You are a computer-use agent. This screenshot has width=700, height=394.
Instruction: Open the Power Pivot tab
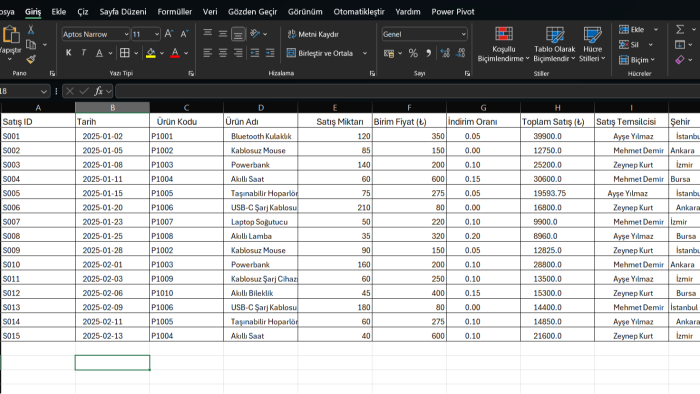(453, 12)
